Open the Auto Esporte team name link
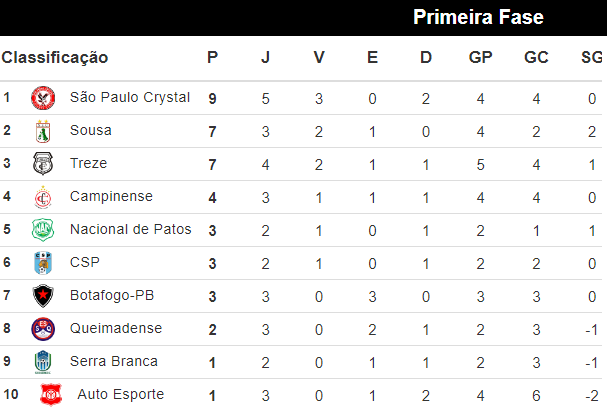Image resolution: width=607 pixels, height=413 pixels. pyautogui.click(x=120, y=395)
